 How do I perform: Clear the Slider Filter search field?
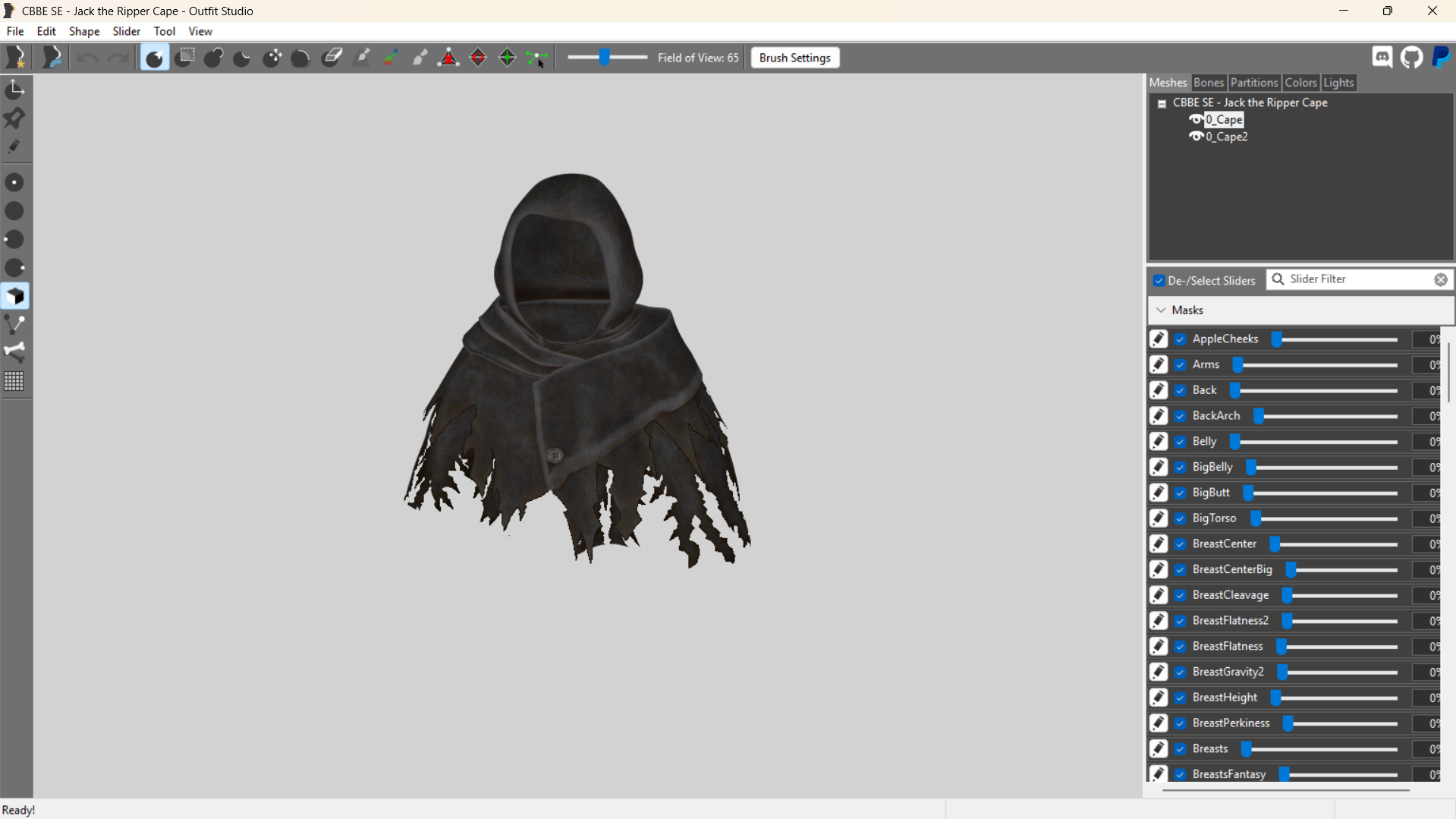click(1440, 280)
